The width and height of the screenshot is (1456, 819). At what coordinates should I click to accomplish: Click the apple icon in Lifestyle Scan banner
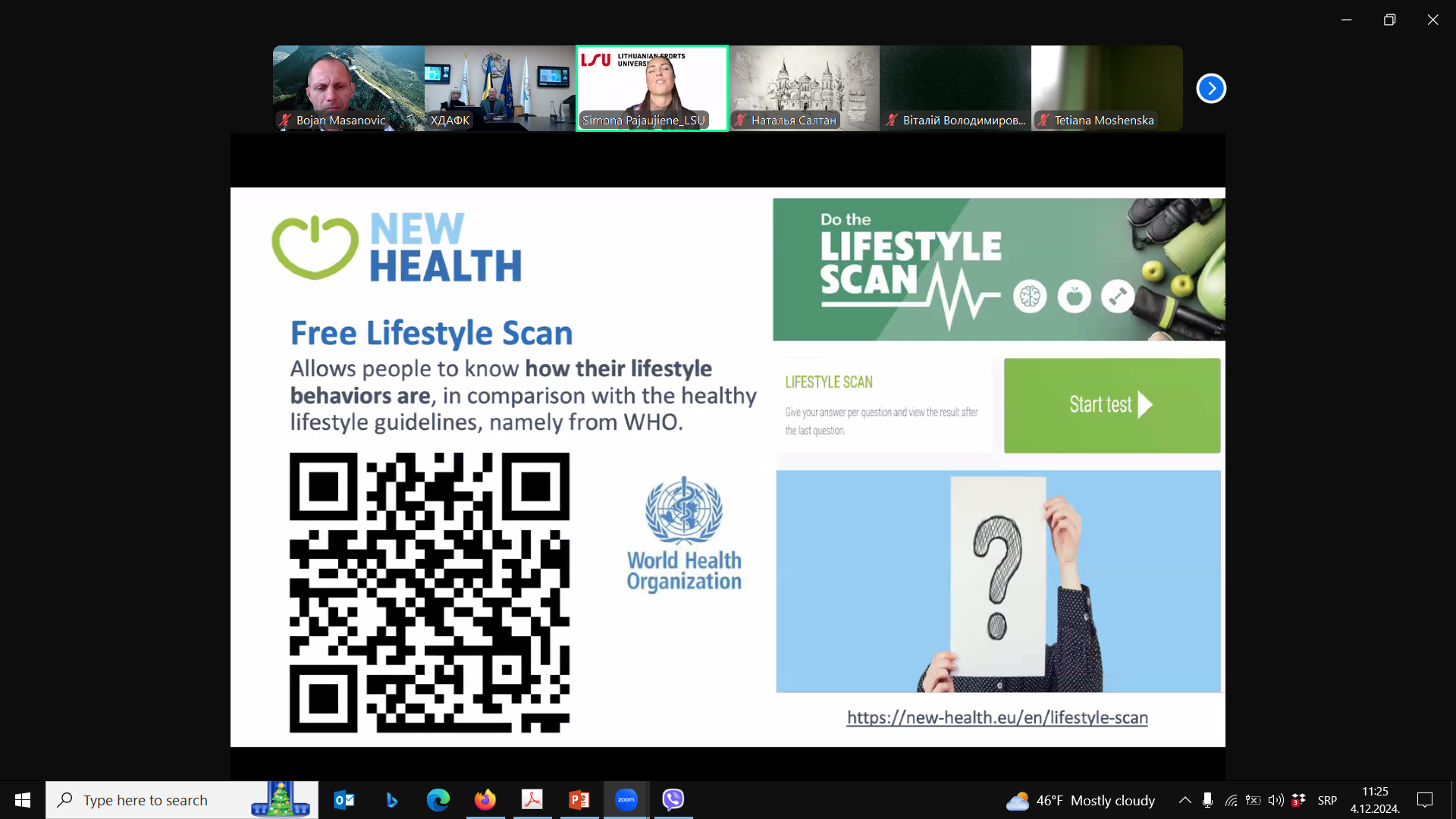coord(1074,297)
